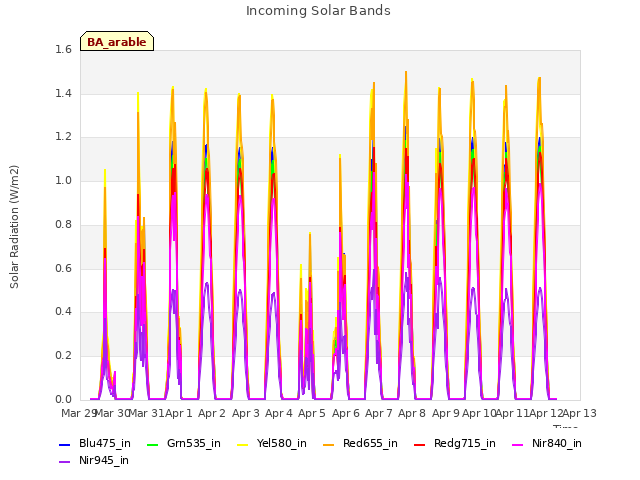
Task: Click the Redg715_in red legend swatch
Action: pyautogui.click(x=420, y=444)
